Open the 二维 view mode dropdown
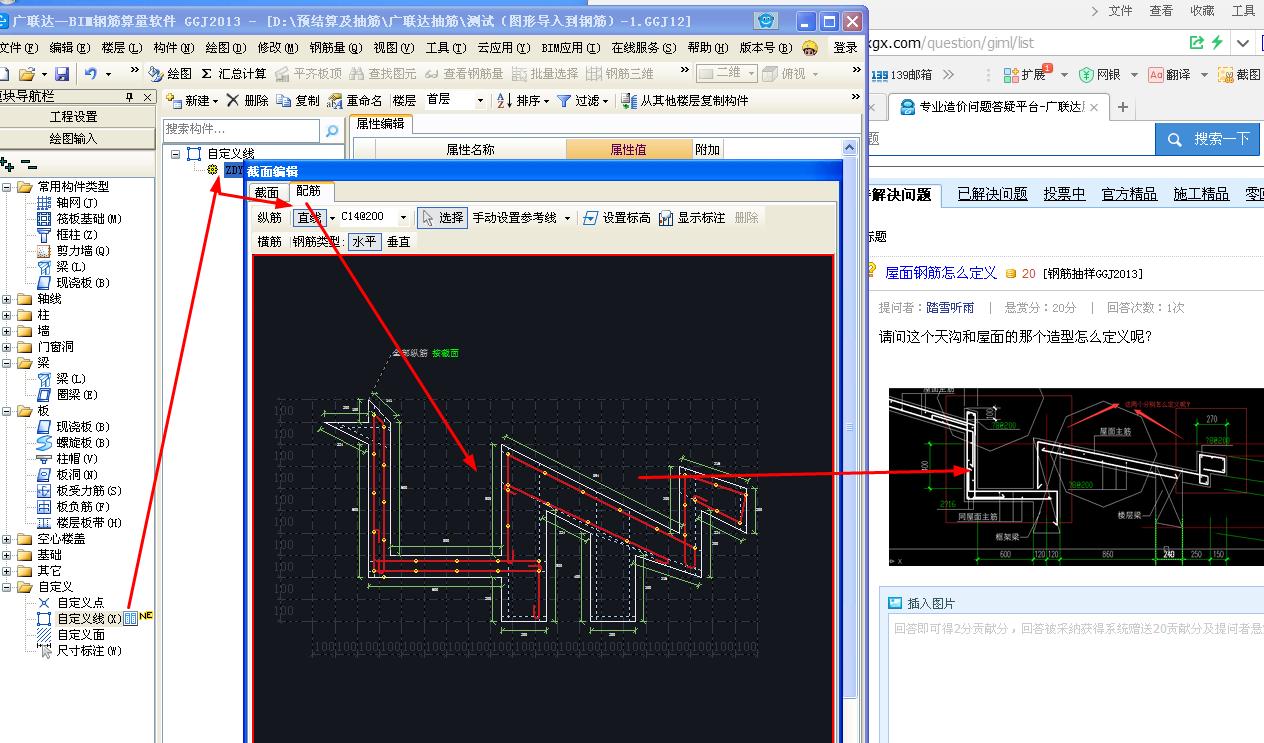1264x743 pixels. coord(751,74)
